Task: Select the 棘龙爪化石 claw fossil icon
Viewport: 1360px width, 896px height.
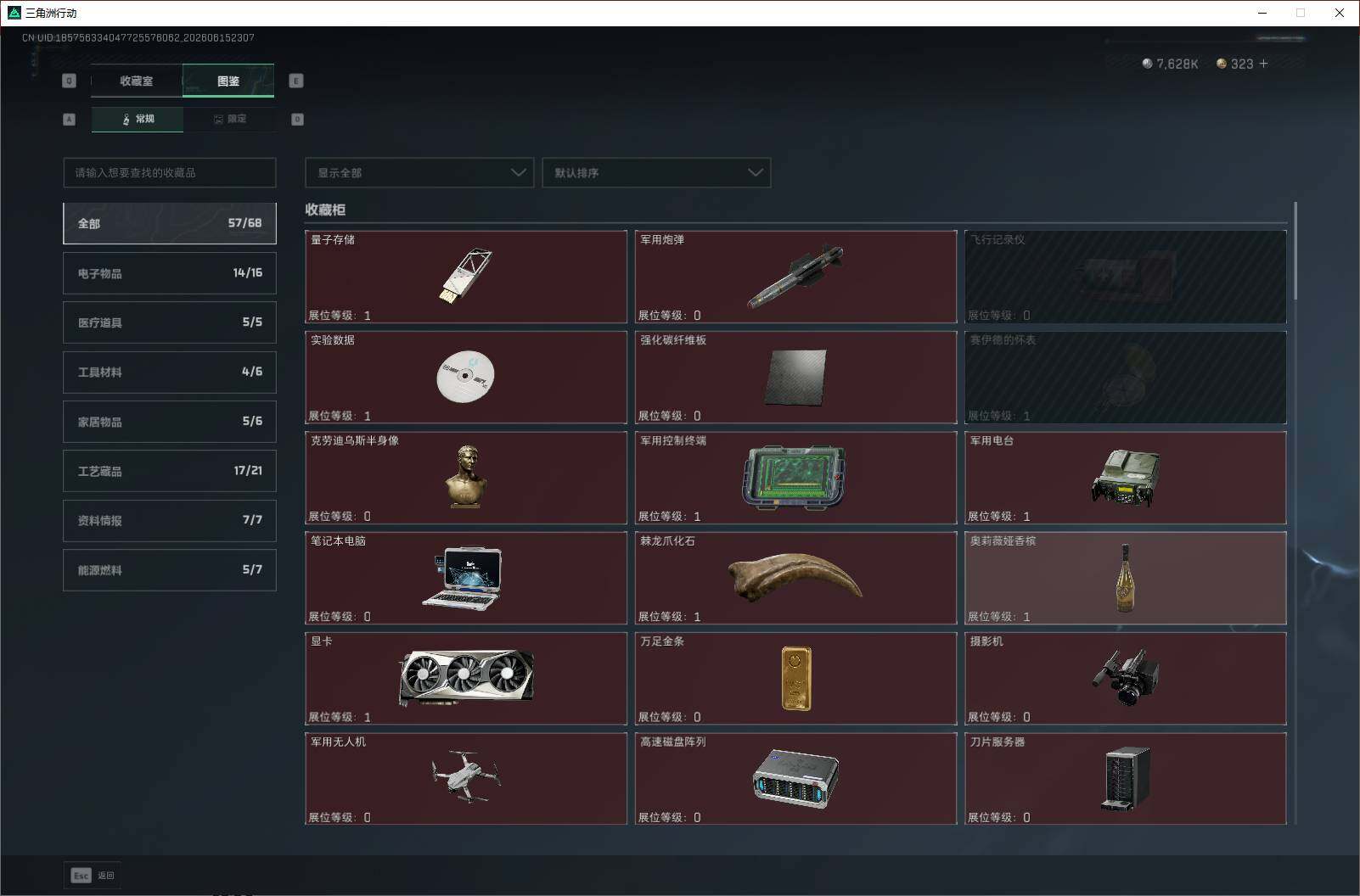Action: [x=795, y=578]
